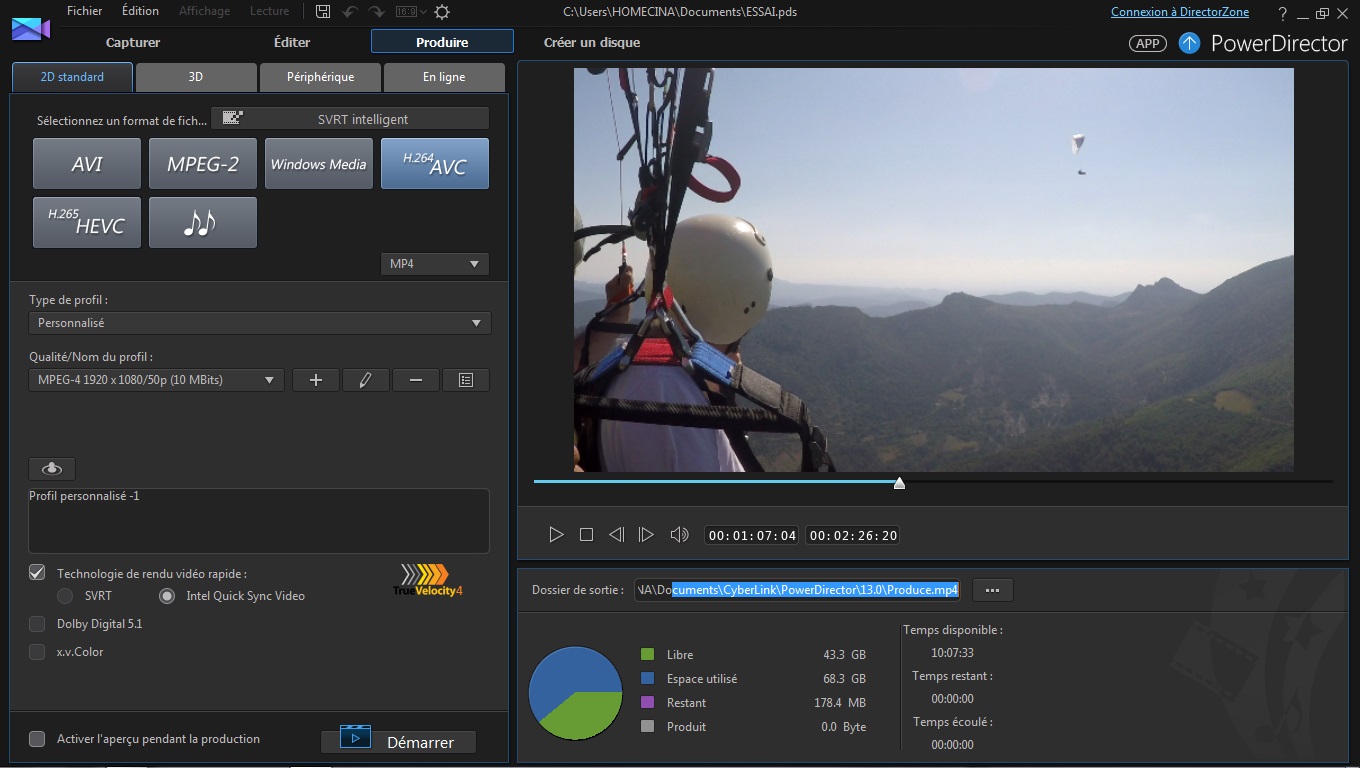Click the preview timeline slider handle
This screenshot has height=768, width=1360.
pos(899,483)
